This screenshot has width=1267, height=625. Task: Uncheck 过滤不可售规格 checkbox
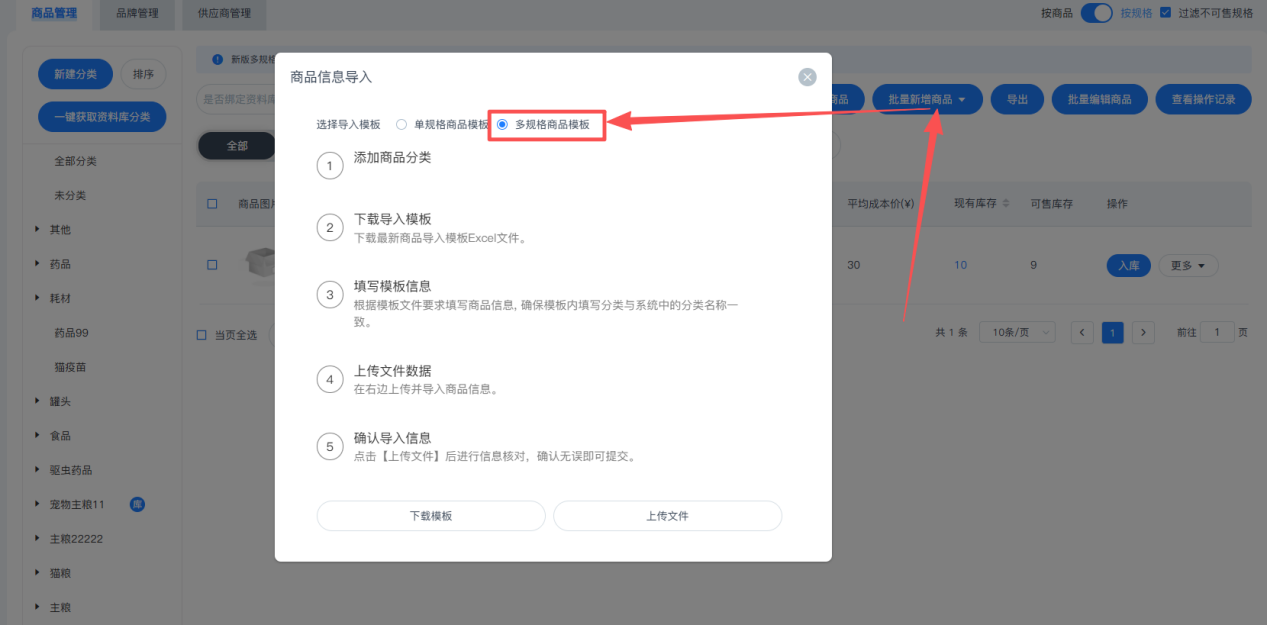(1165, 13)
